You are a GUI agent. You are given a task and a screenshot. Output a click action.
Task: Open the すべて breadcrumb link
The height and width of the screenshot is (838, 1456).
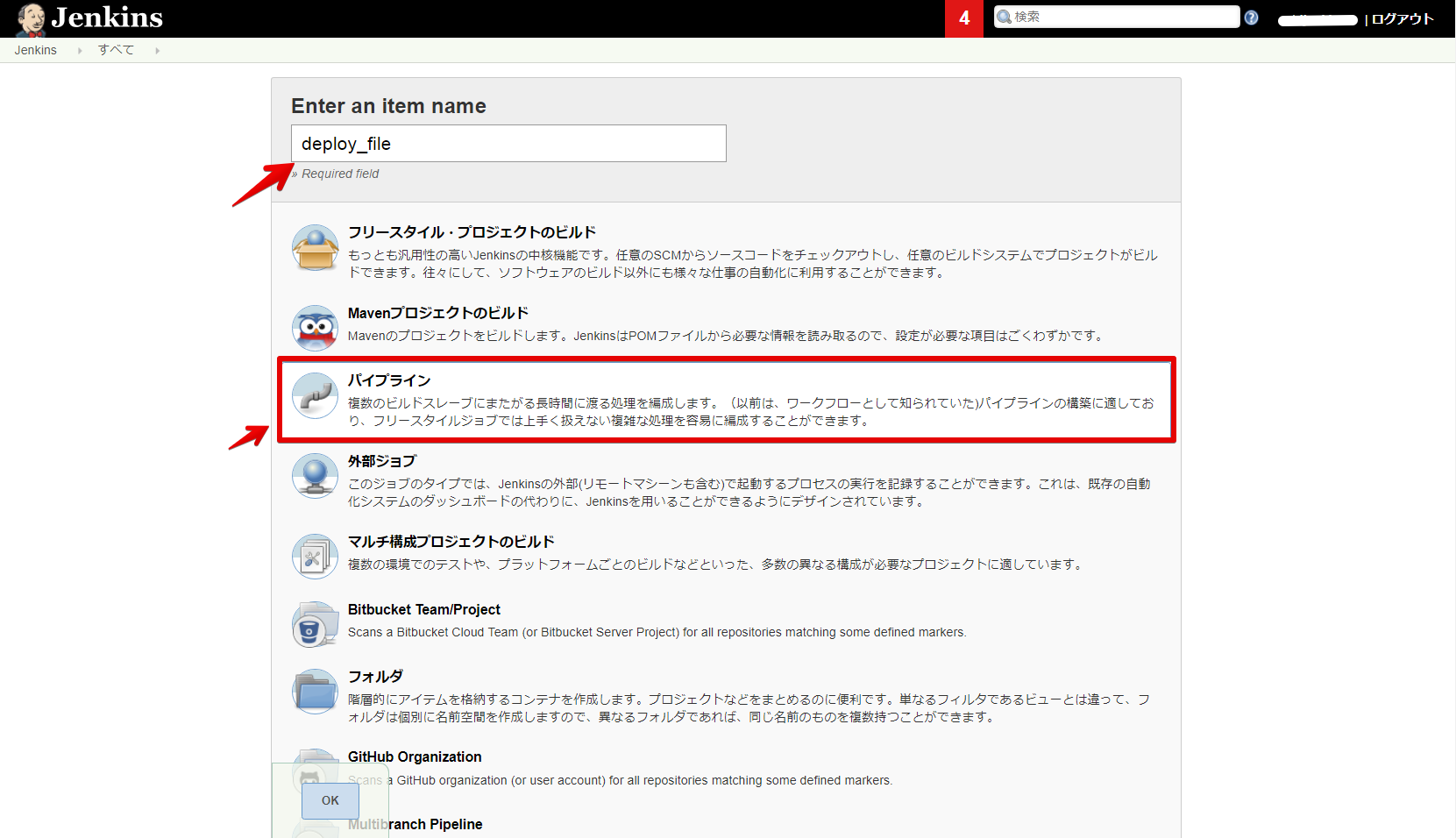tap(116, 50)
